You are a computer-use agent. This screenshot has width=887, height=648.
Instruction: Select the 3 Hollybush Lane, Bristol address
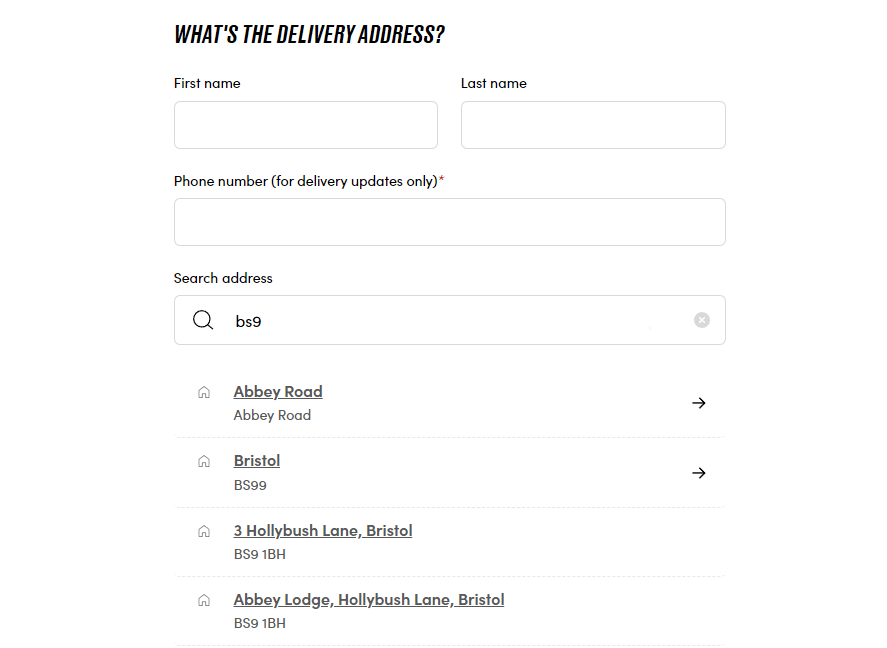pos(322,530)
